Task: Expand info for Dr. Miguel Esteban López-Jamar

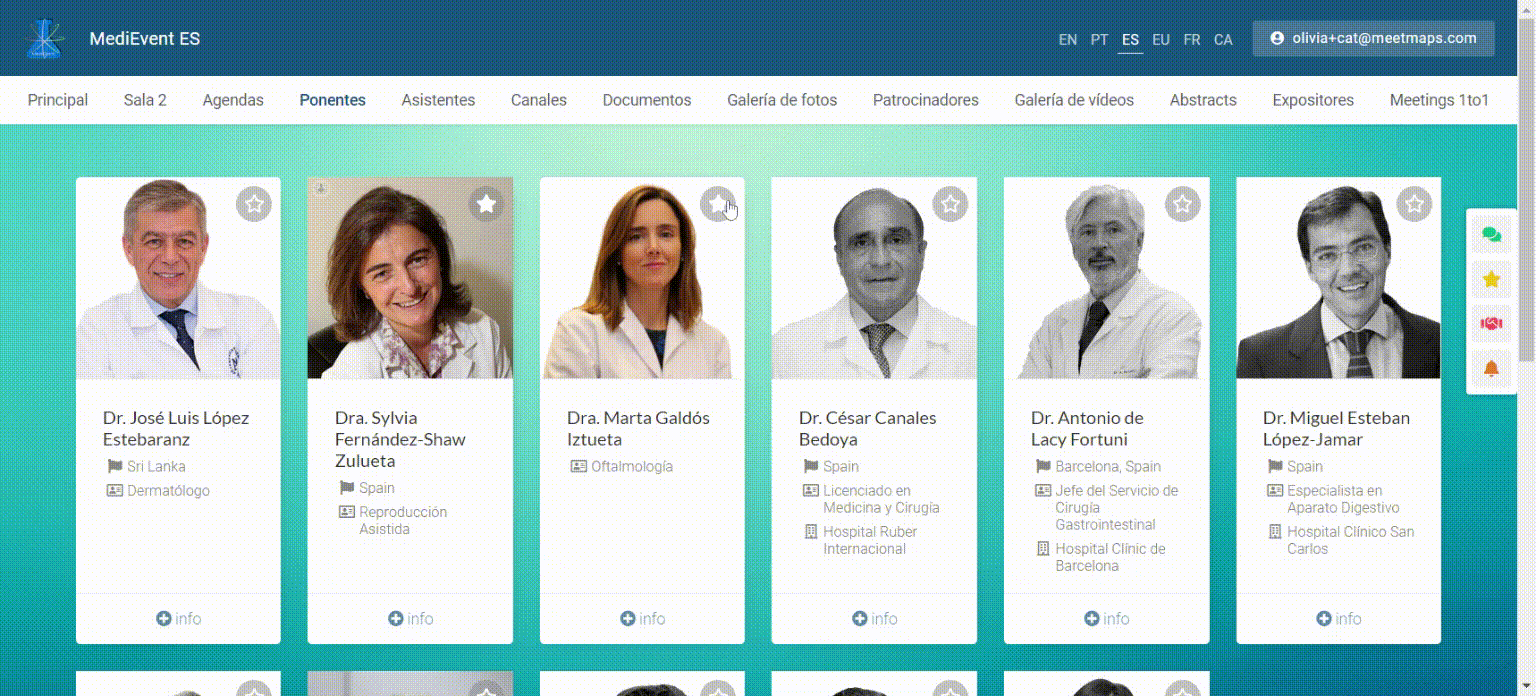Action: [1338, 619]
